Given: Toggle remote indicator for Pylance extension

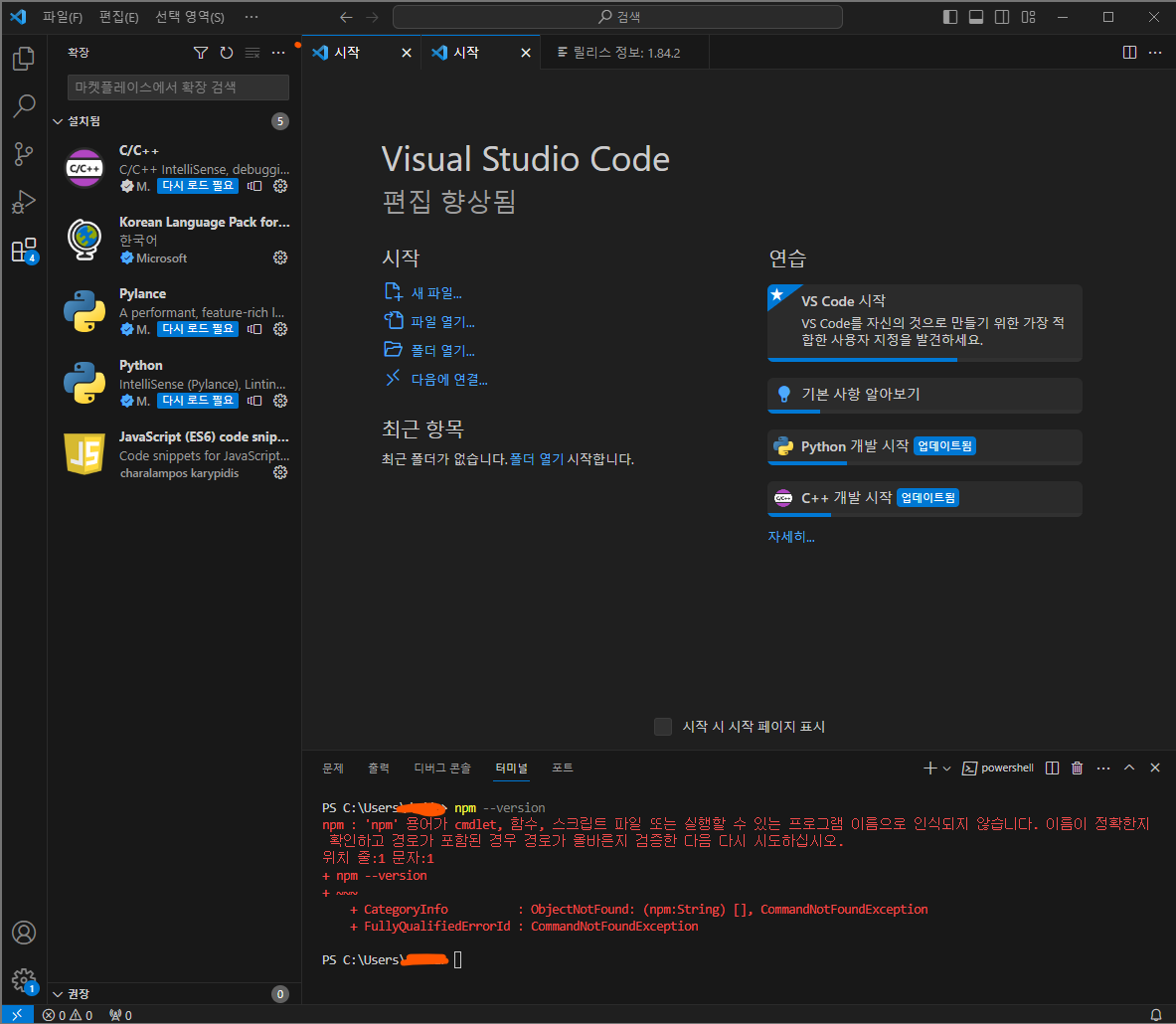Looking at the screenshot, I should (255, 329).
